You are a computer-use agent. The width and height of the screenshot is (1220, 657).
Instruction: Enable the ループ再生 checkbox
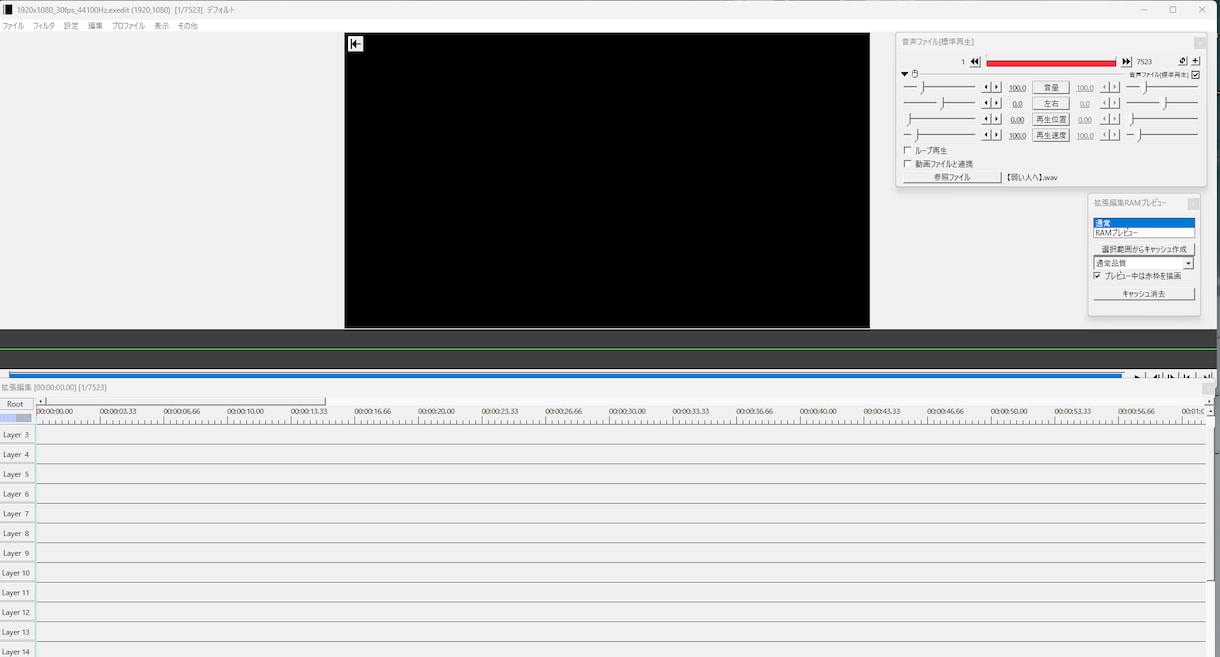coord(908,150)
